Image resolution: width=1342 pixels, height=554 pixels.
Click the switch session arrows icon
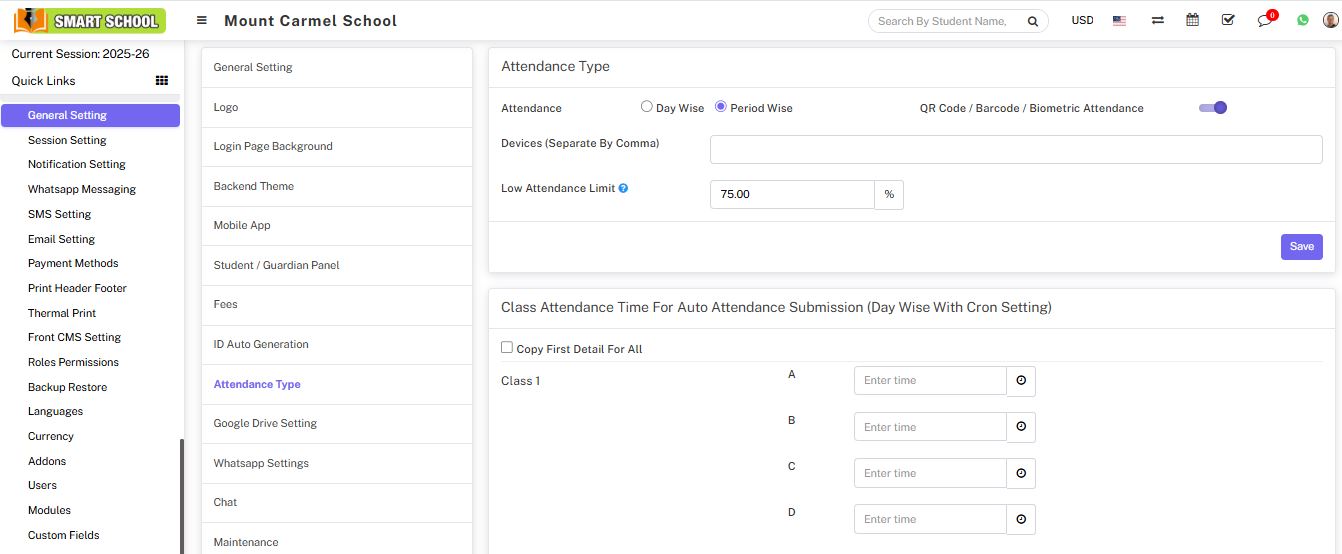point(1157,20)
